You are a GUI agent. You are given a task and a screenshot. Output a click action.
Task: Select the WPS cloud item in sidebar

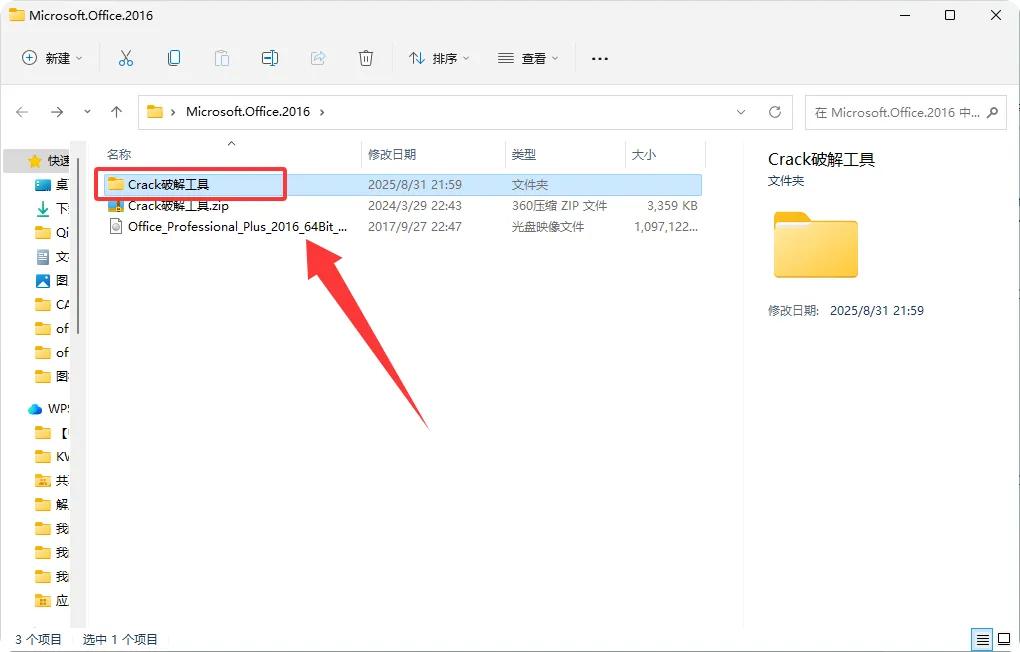pyautogui.click(x=48, y=409)
